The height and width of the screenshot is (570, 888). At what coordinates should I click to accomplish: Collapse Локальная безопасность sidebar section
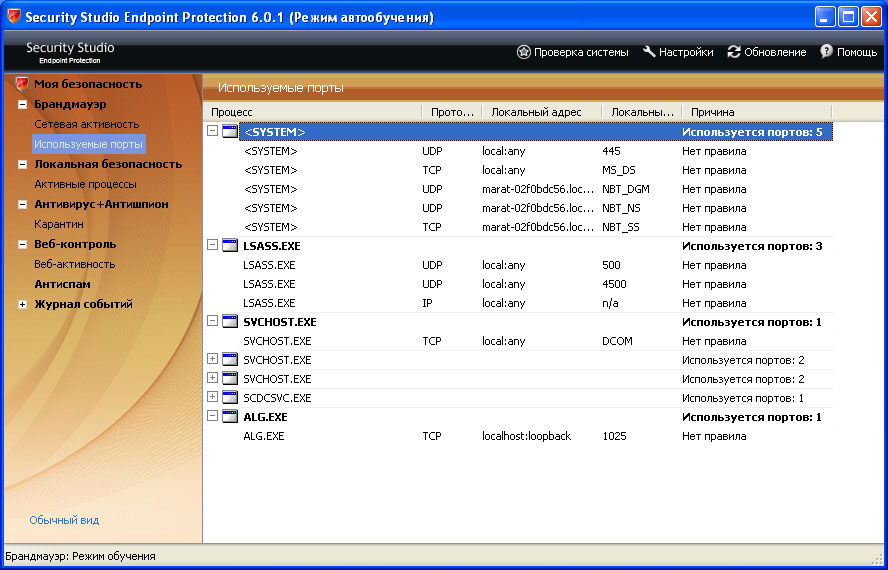click(23, 164)
